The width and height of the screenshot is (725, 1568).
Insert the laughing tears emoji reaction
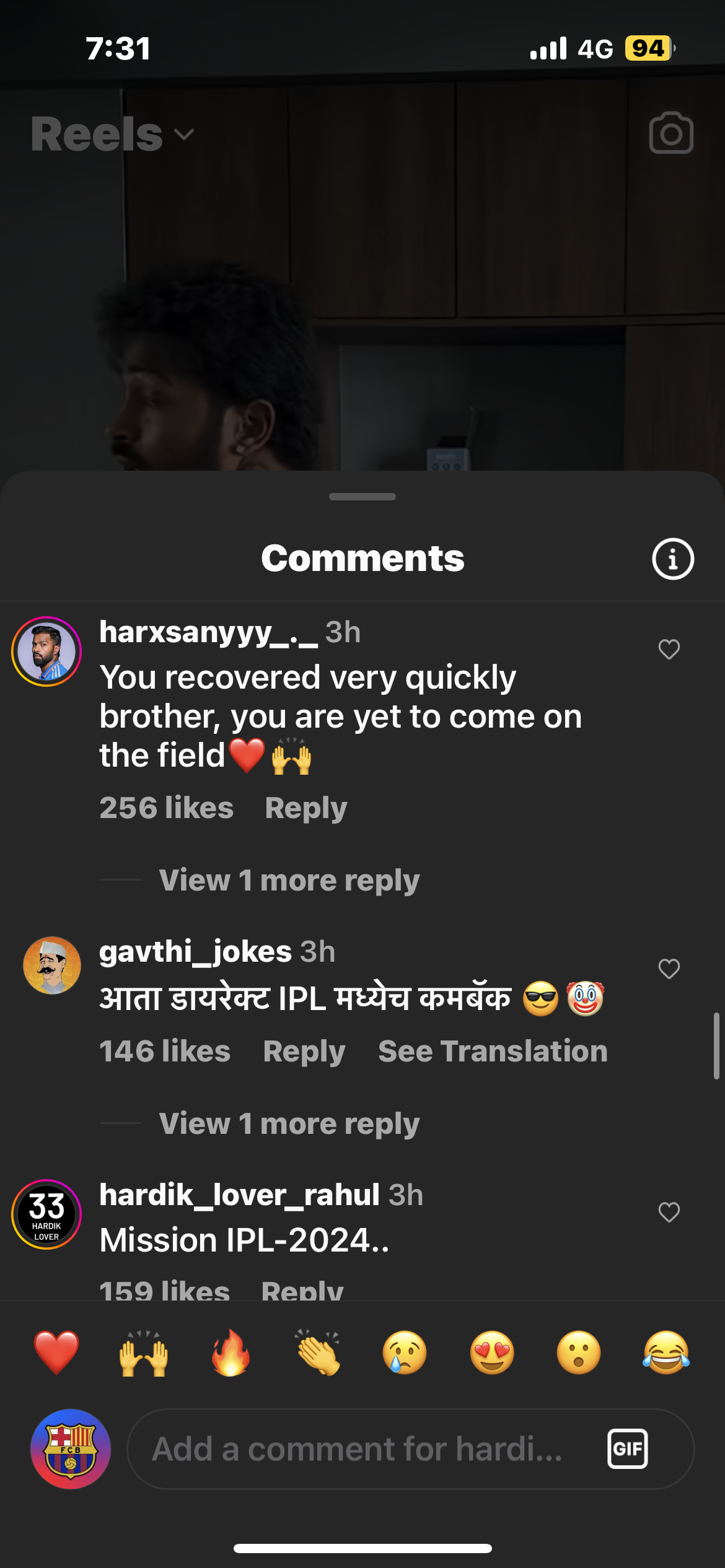point(666,1353)
